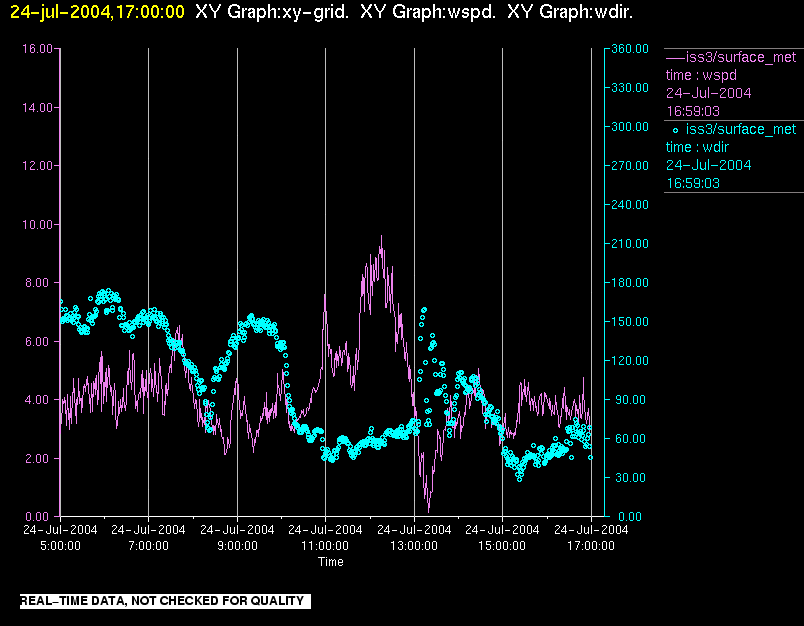Click the 10.00 left axis label
804x626 pixels.
pyautogui.click(x=37, y=225)
